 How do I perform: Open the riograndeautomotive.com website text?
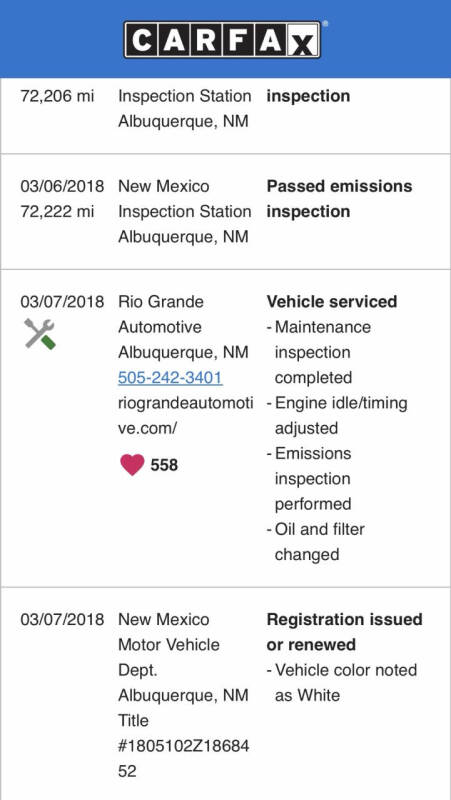click(185, 415)
